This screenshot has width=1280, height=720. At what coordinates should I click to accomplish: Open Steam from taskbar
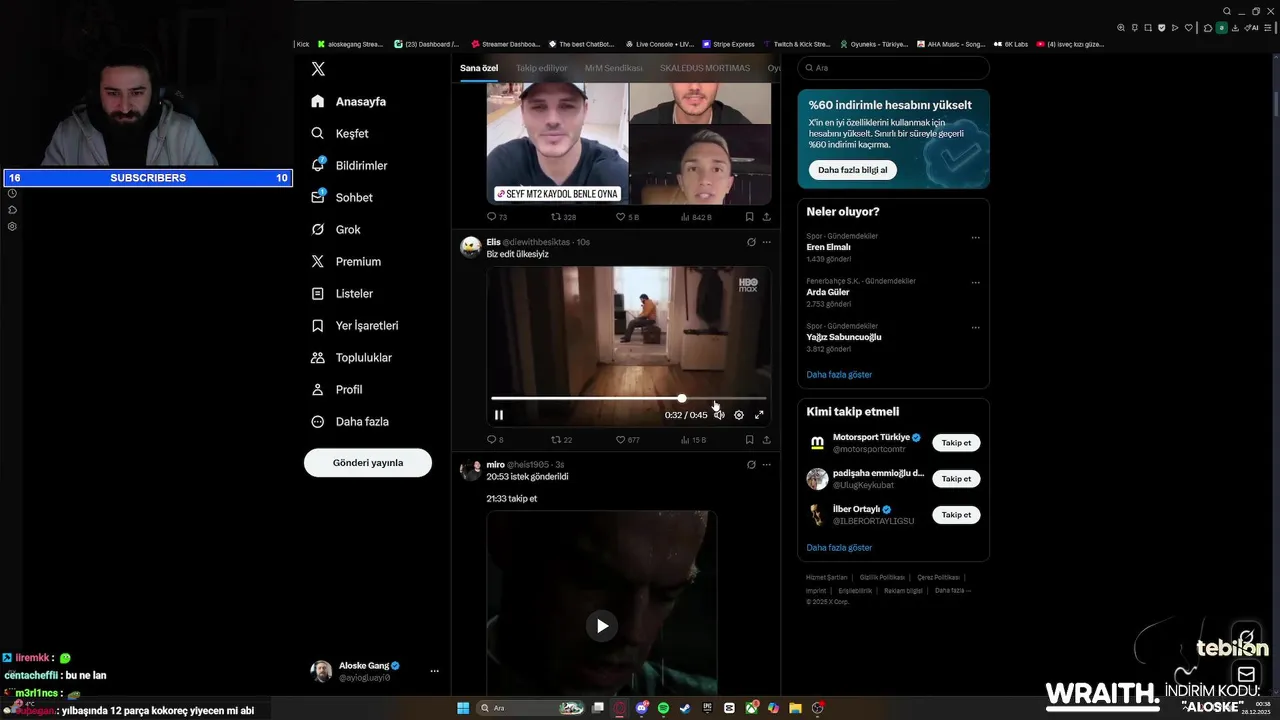coord(685,708)
